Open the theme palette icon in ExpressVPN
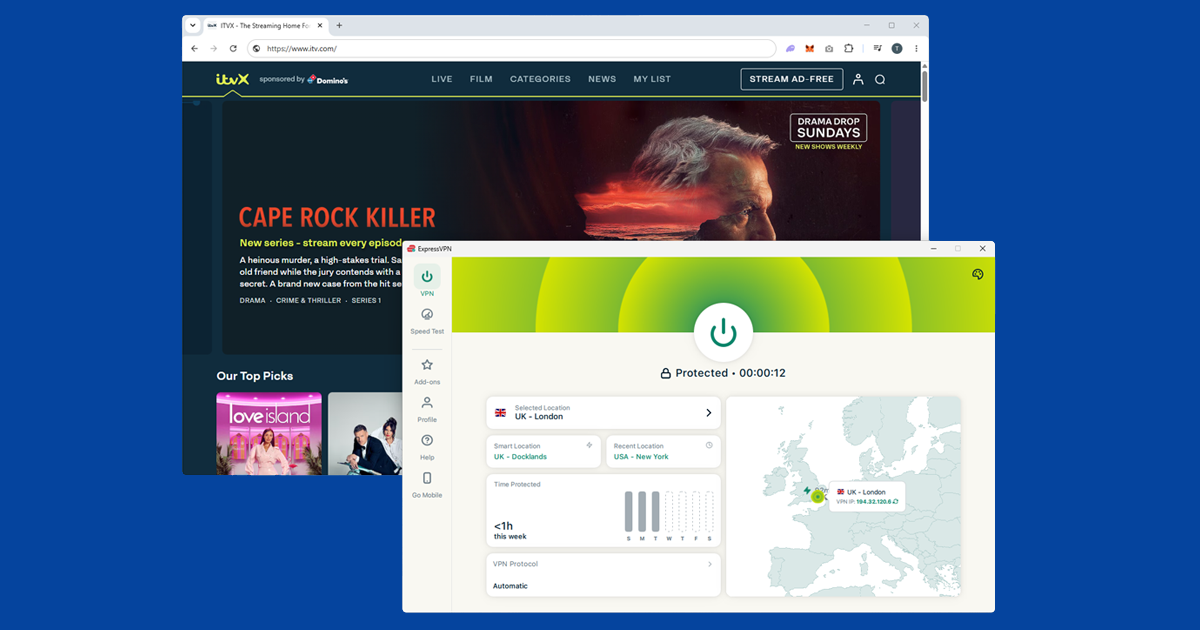This screenshot has width=1200, height=630. (x=977, y=275)
